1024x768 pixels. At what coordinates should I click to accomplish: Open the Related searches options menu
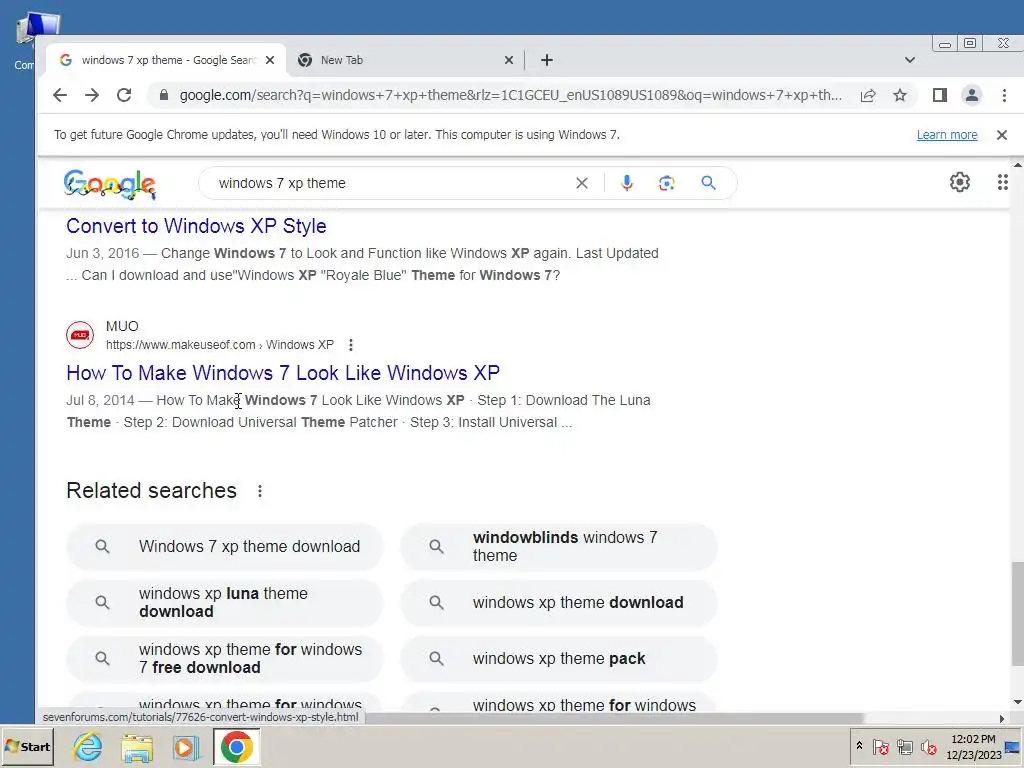[x=260, y=491]
